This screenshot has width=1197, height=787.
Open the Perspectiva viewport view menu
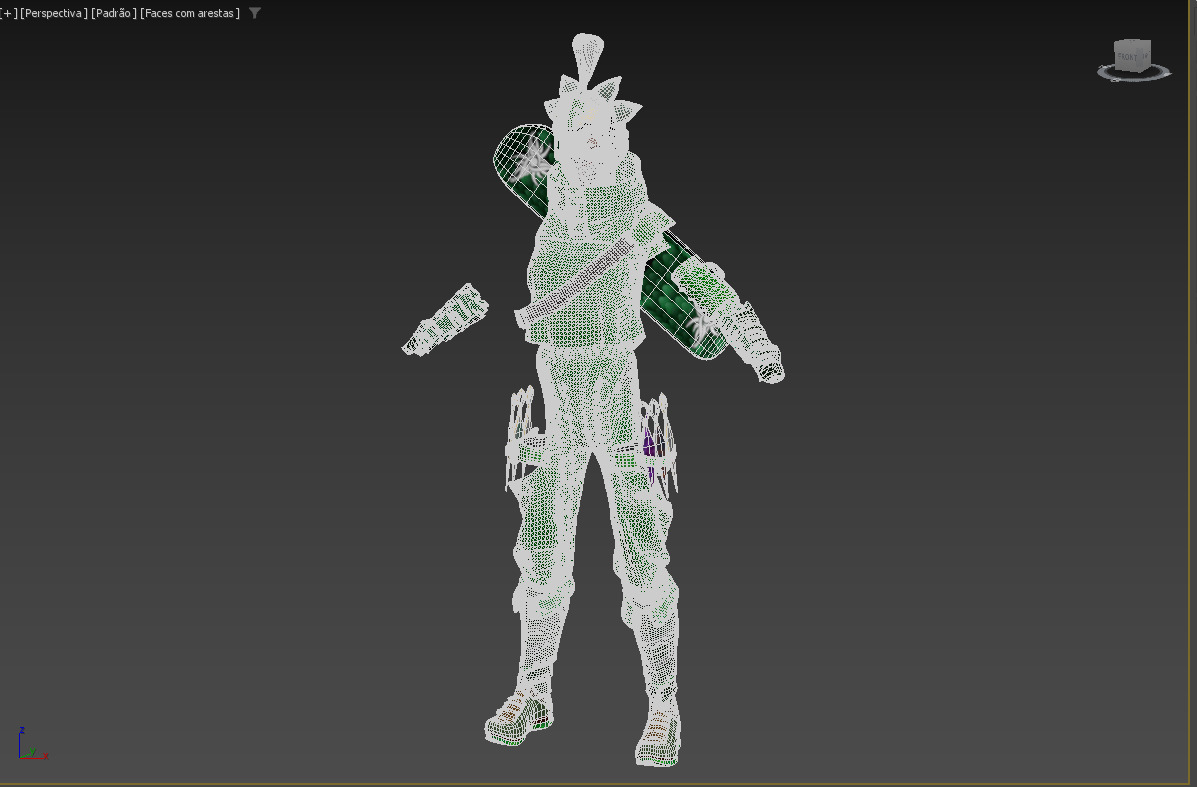pyautogui.click(x=53, y=13)
